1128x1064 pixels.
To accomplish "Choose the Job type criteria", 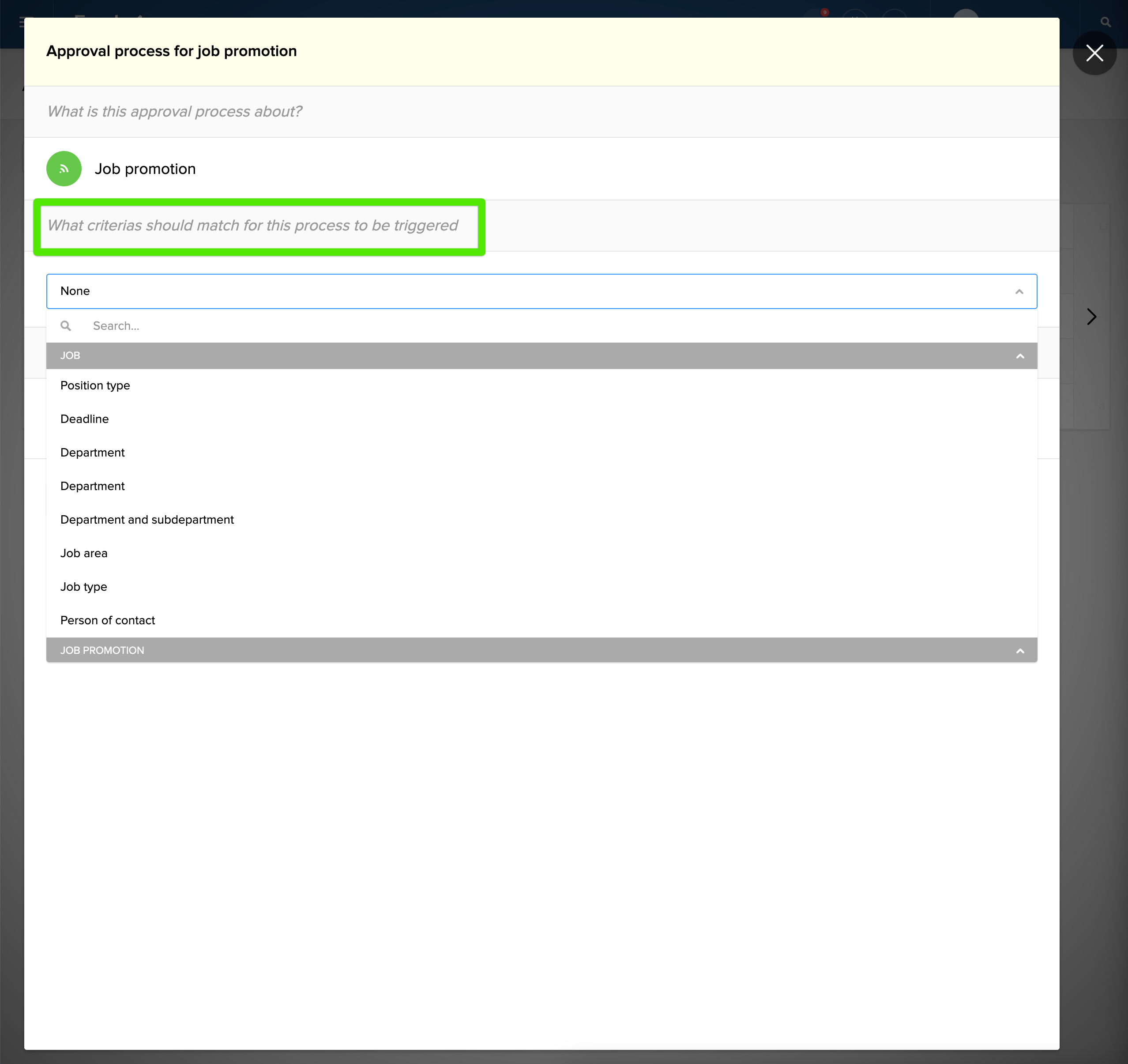I will (x=84, y=586).
